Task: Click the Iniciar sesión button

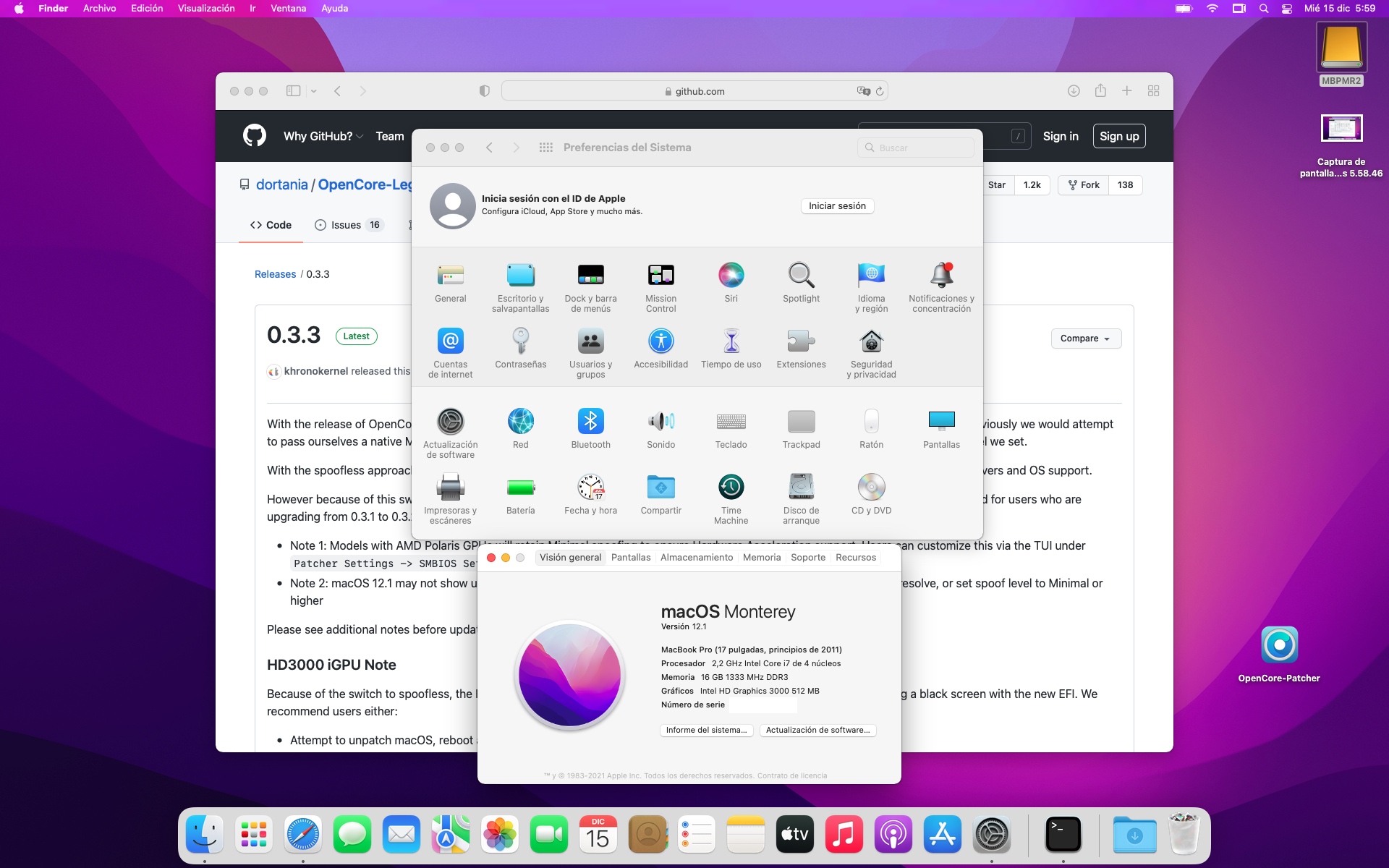Action: (x=837, y=206)
